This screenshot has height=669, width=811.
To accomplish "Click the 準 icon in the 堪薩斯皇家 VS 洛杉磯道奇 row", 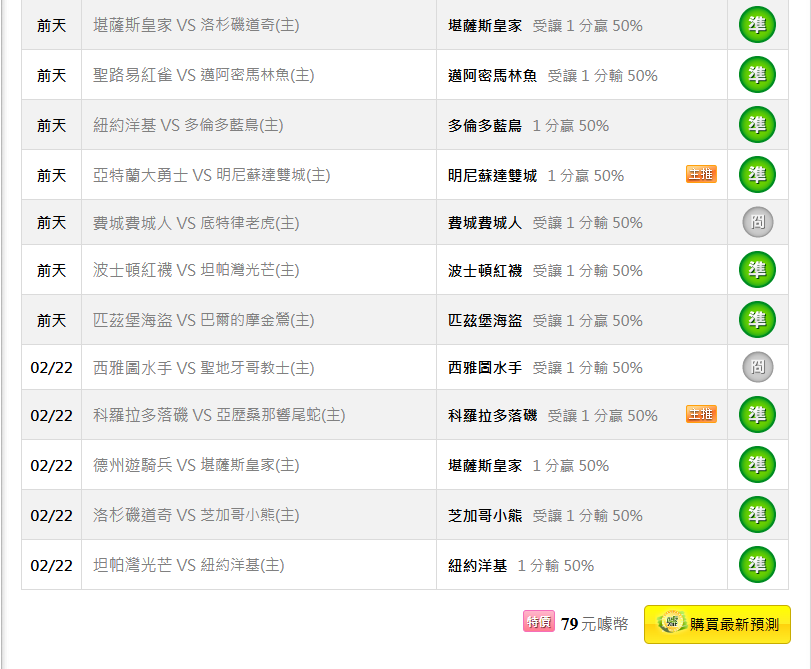I will pos(757,25).
